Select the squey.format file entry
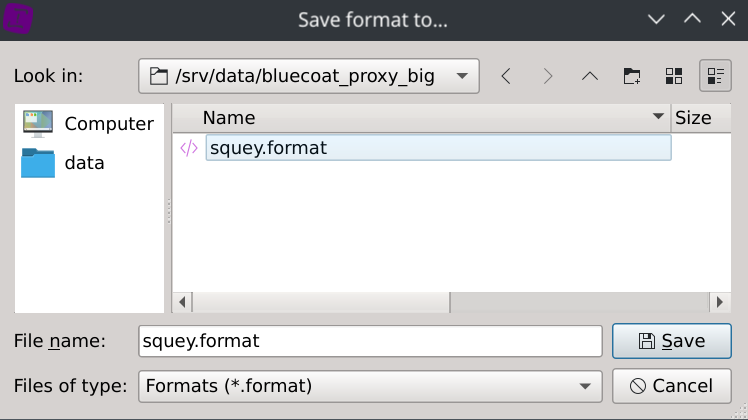This screenshot has width=748, height=420. pos(269,148)
